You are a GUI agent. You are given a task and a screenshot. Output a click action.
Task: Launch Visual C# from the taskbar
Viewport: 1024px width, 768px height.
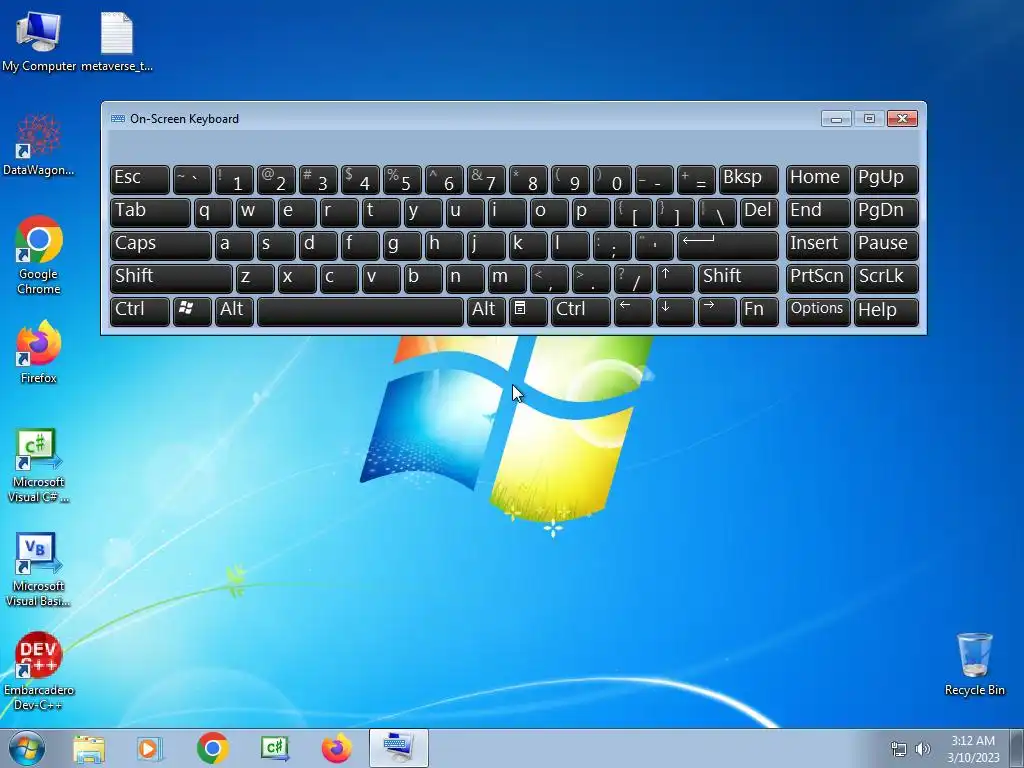point(274,748)
